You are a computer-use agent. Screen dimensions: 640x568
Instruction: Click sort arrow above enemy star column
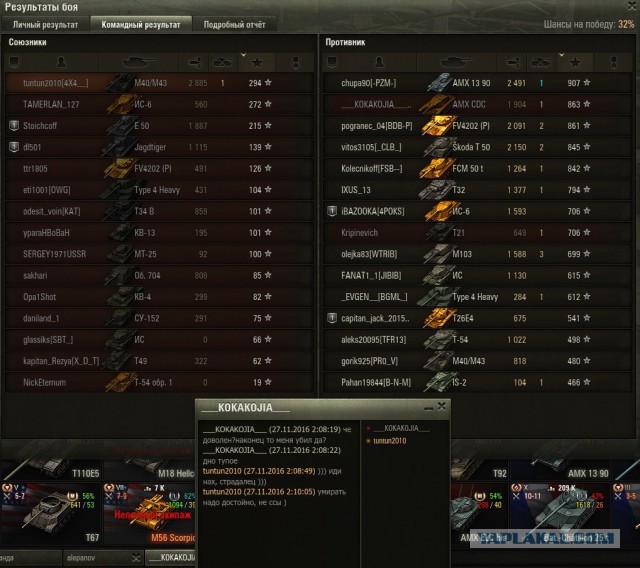point(562,54)
